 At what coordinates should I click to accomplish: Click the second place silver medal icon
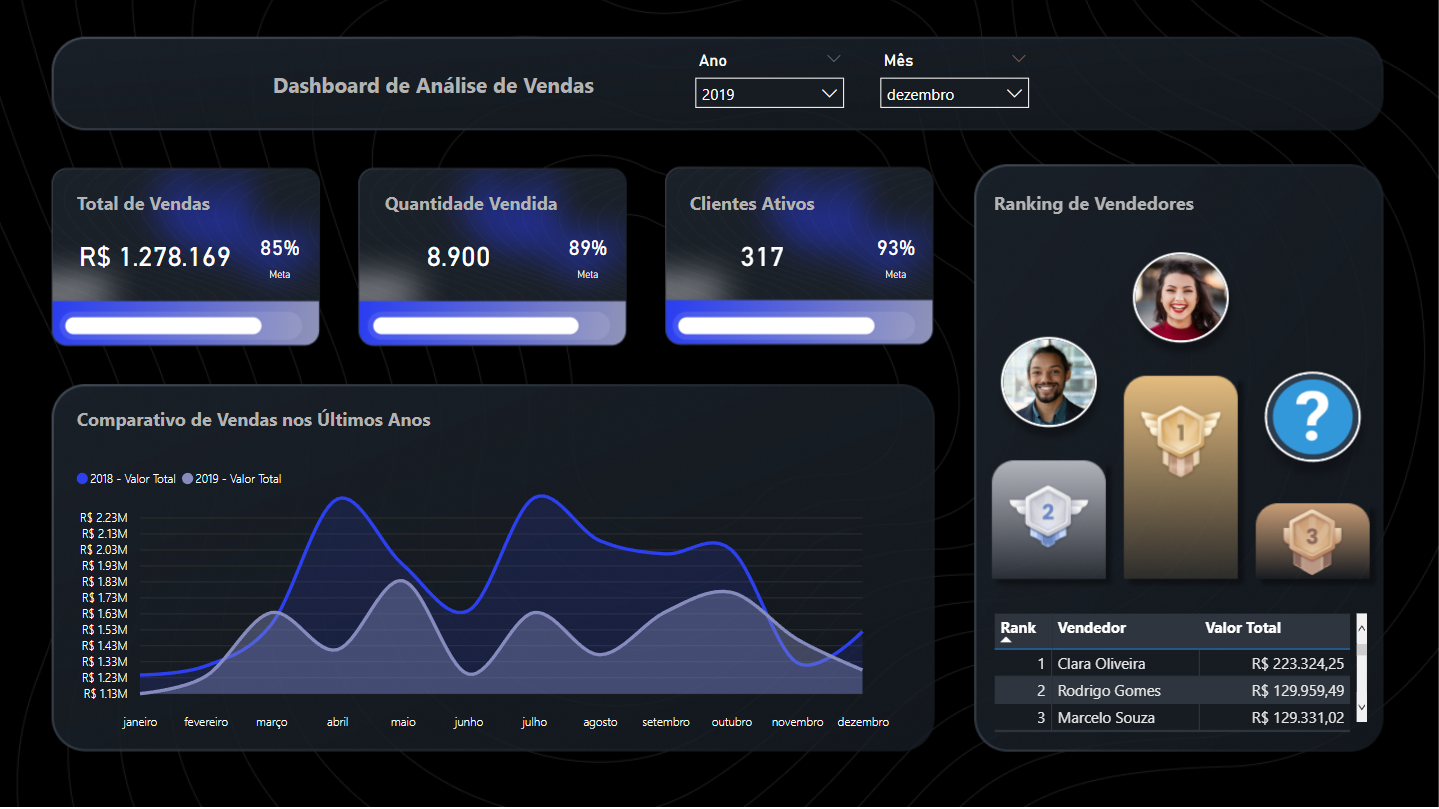(x=1048, y=517)
